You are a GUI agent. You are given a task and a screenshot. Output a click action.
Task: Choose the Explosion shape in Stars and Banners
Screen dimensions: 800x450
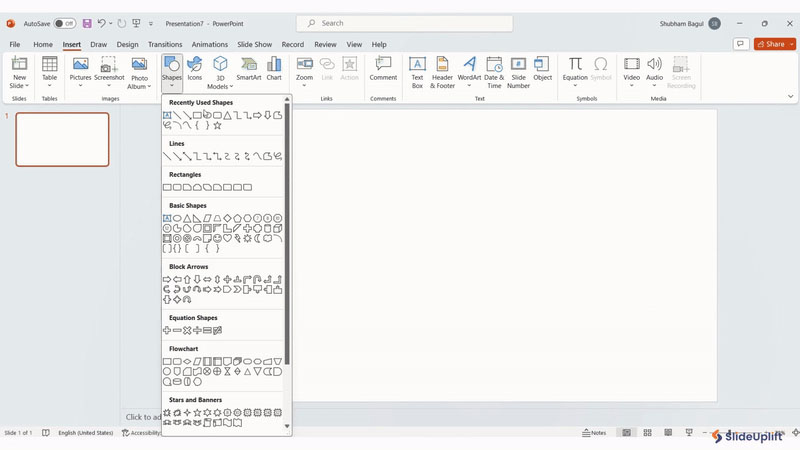pyautogui.click(x=167, y=412)
